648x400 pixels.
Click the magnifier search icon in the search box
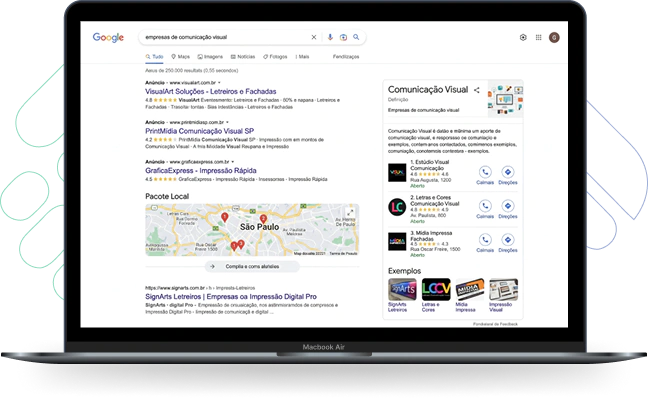356,37
